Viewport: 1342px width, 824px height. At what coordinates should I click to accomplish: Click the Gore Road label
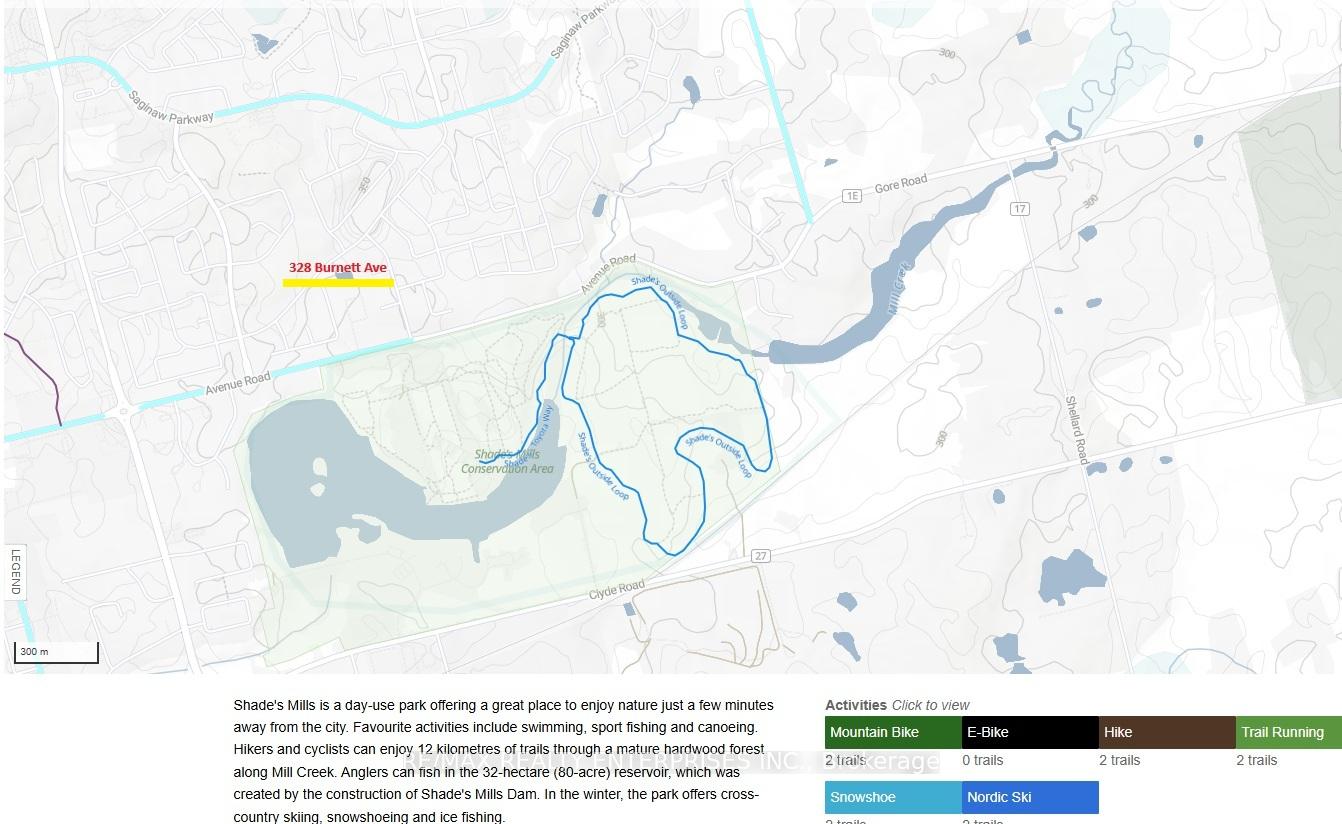pos(901,185)
